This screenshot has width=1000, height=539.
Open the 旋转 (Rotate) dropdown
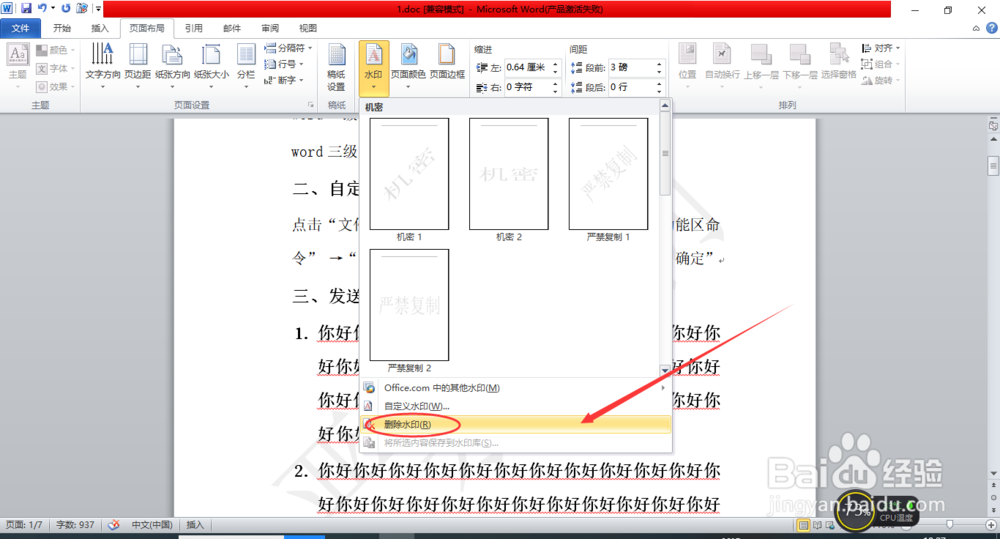pyautogui.click(x=880, y=80)
